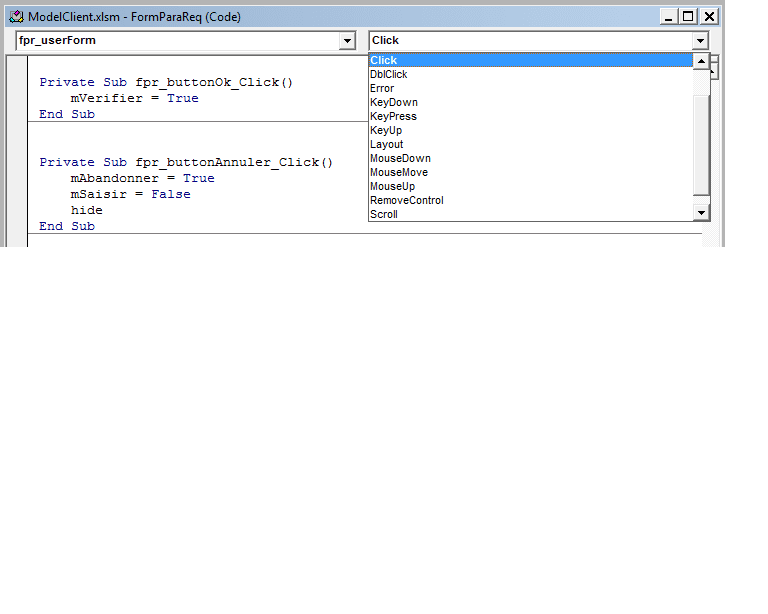This screenshot has height=614, width=768.
Task: Click the mSaisir = False line
Action: [x=130, y=194]
